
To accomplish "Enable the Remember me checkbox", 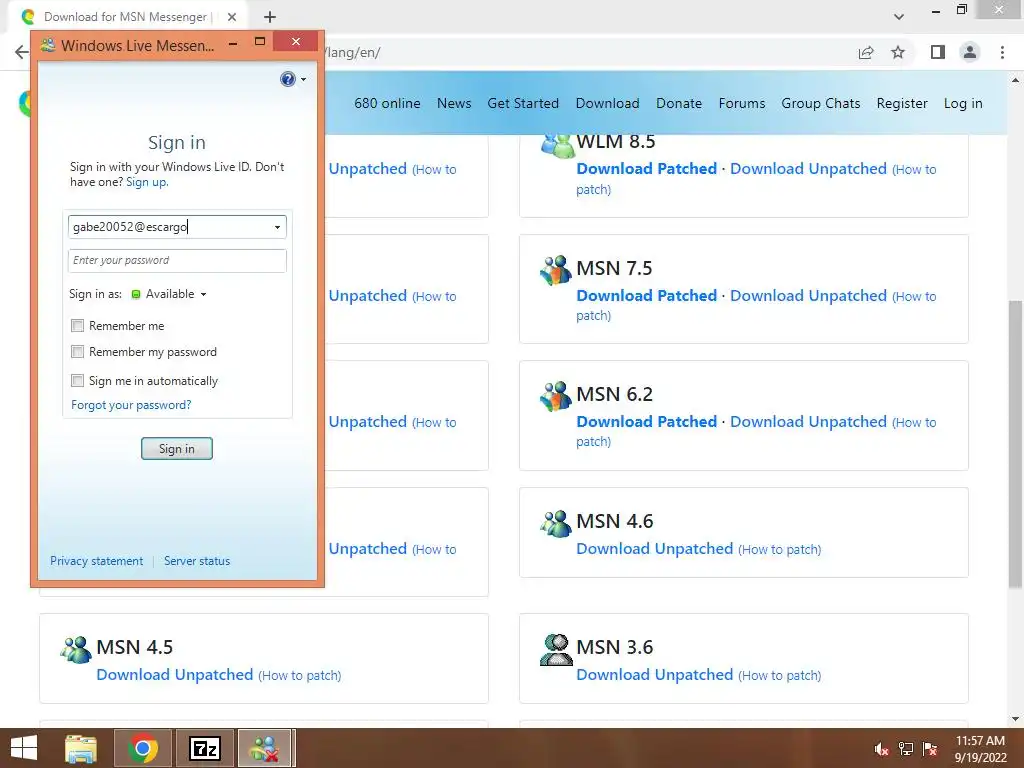I will pos(78,325).
